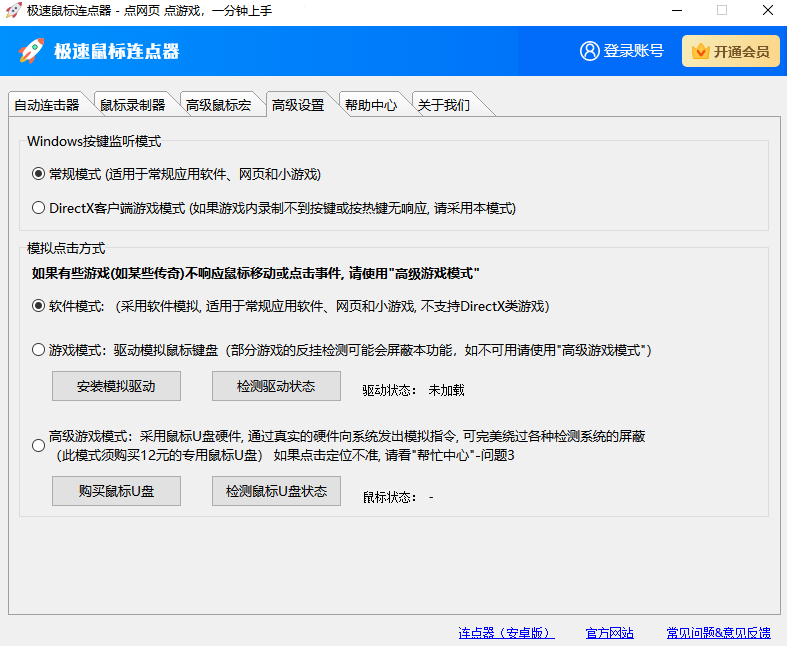
Task: Select the 高级游戏模式 radio button
Action: pos(39,445)
